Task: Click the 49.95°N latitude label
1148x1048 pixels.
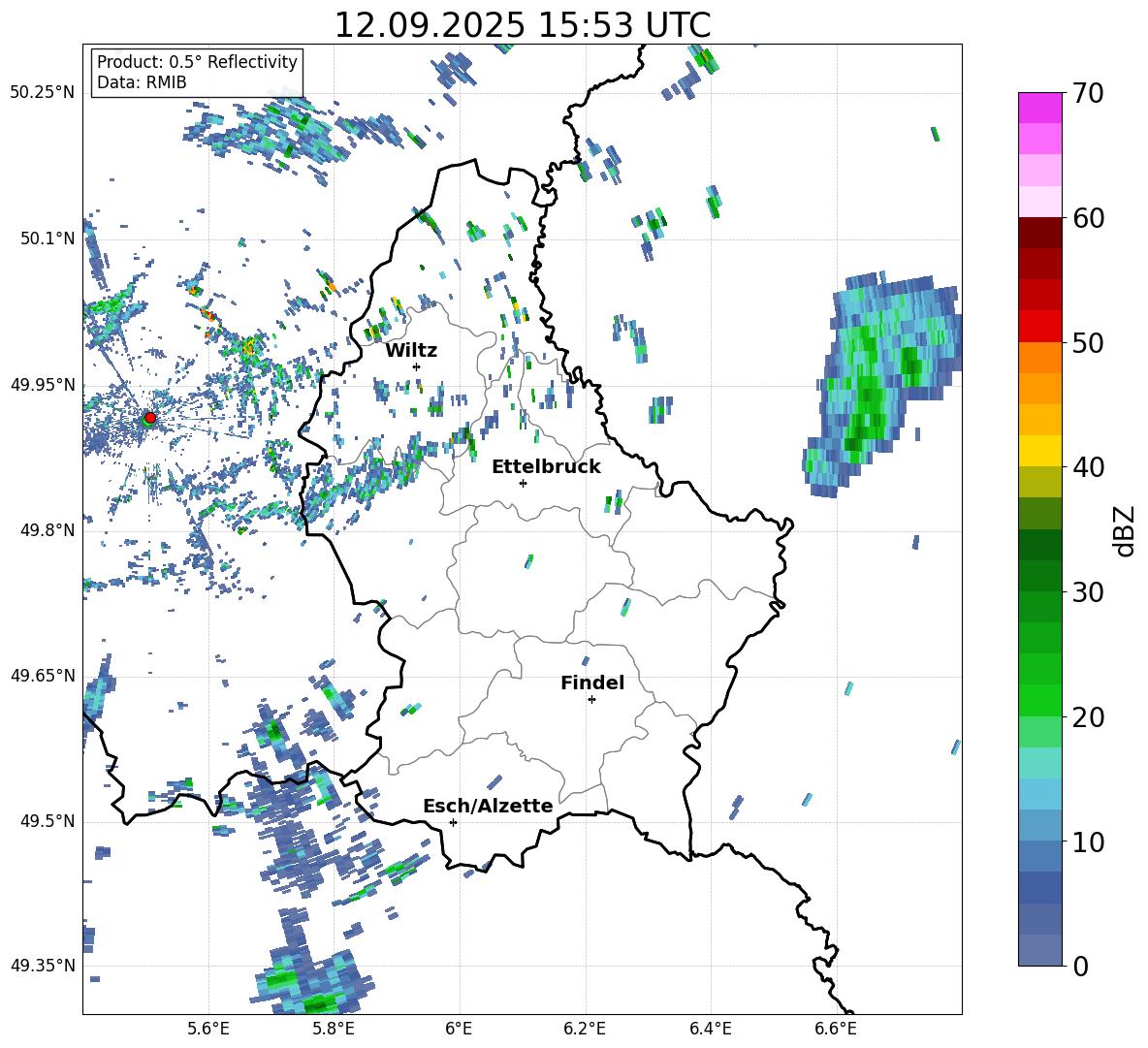Action: tap(43, 384)
